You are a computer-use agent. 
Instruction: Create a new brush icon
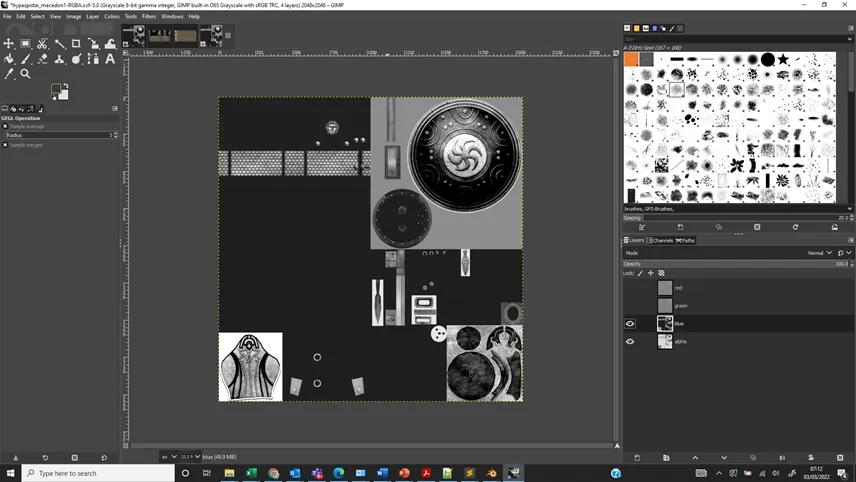point(680,227)
